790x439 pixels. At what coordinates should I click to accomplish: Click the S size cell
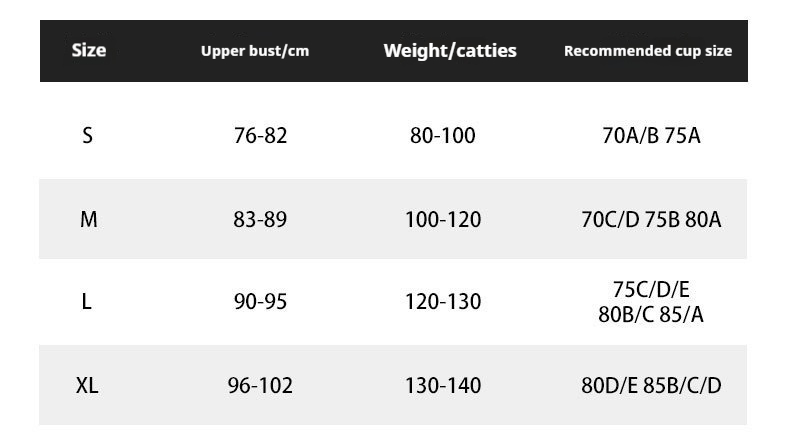[x=88, y=136]
